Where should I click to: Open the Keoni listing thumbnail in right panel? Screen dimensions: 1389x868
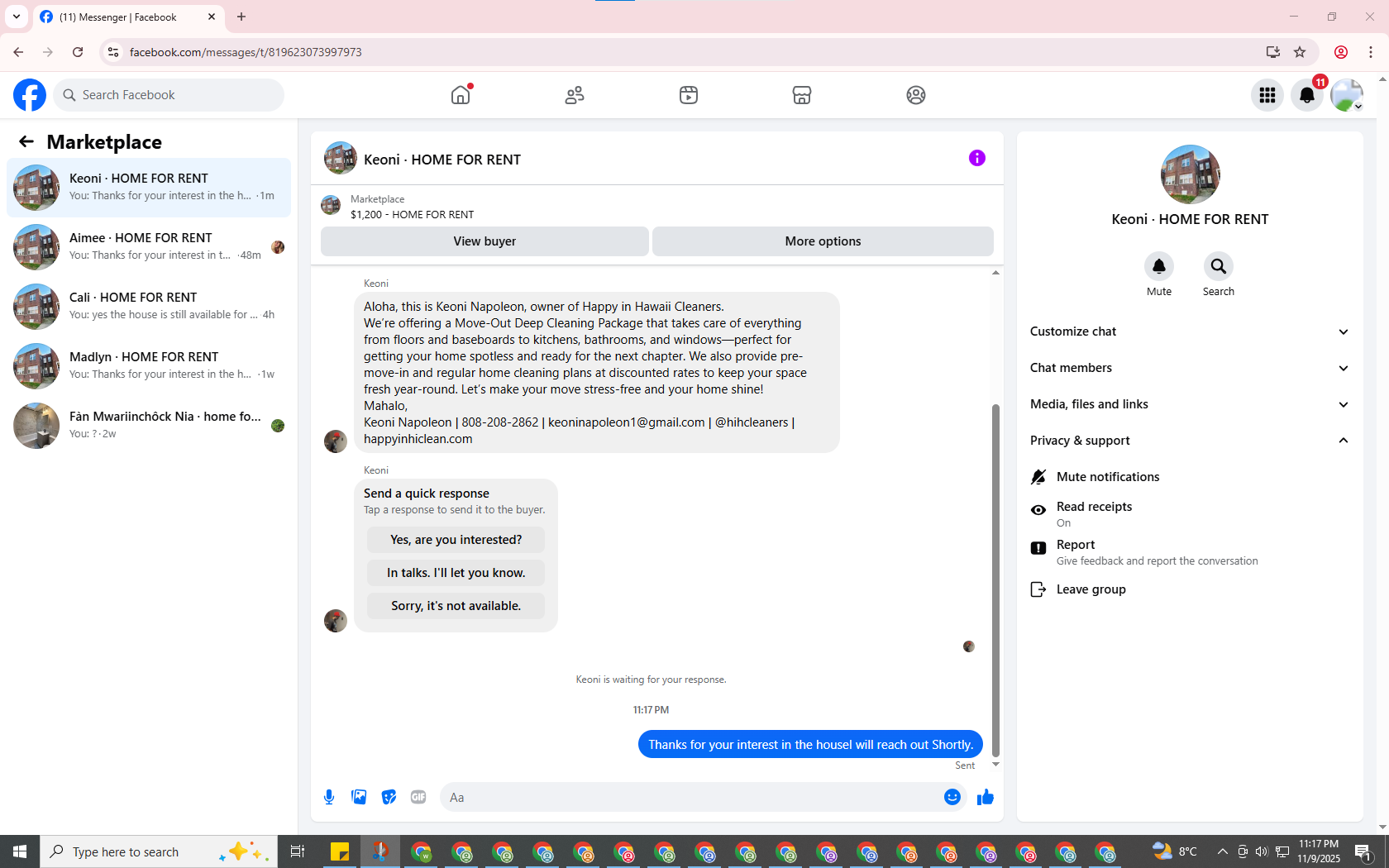point(1191,174)
